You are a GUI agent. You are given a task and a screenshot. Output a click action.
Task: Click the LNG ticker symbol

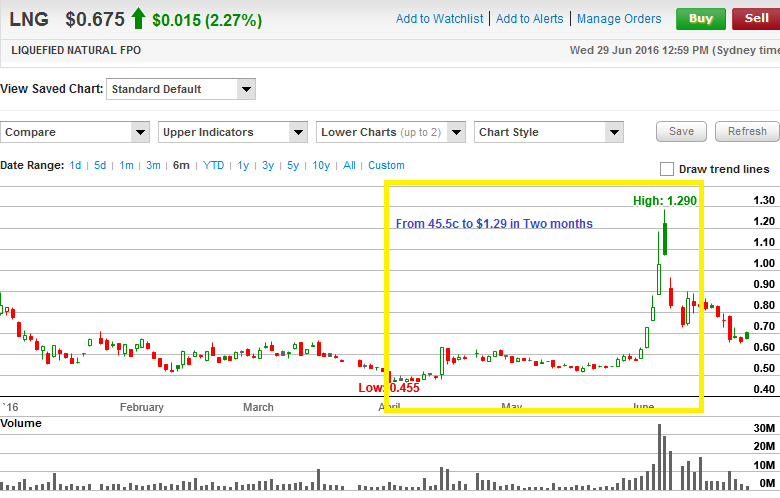point(29,19)
